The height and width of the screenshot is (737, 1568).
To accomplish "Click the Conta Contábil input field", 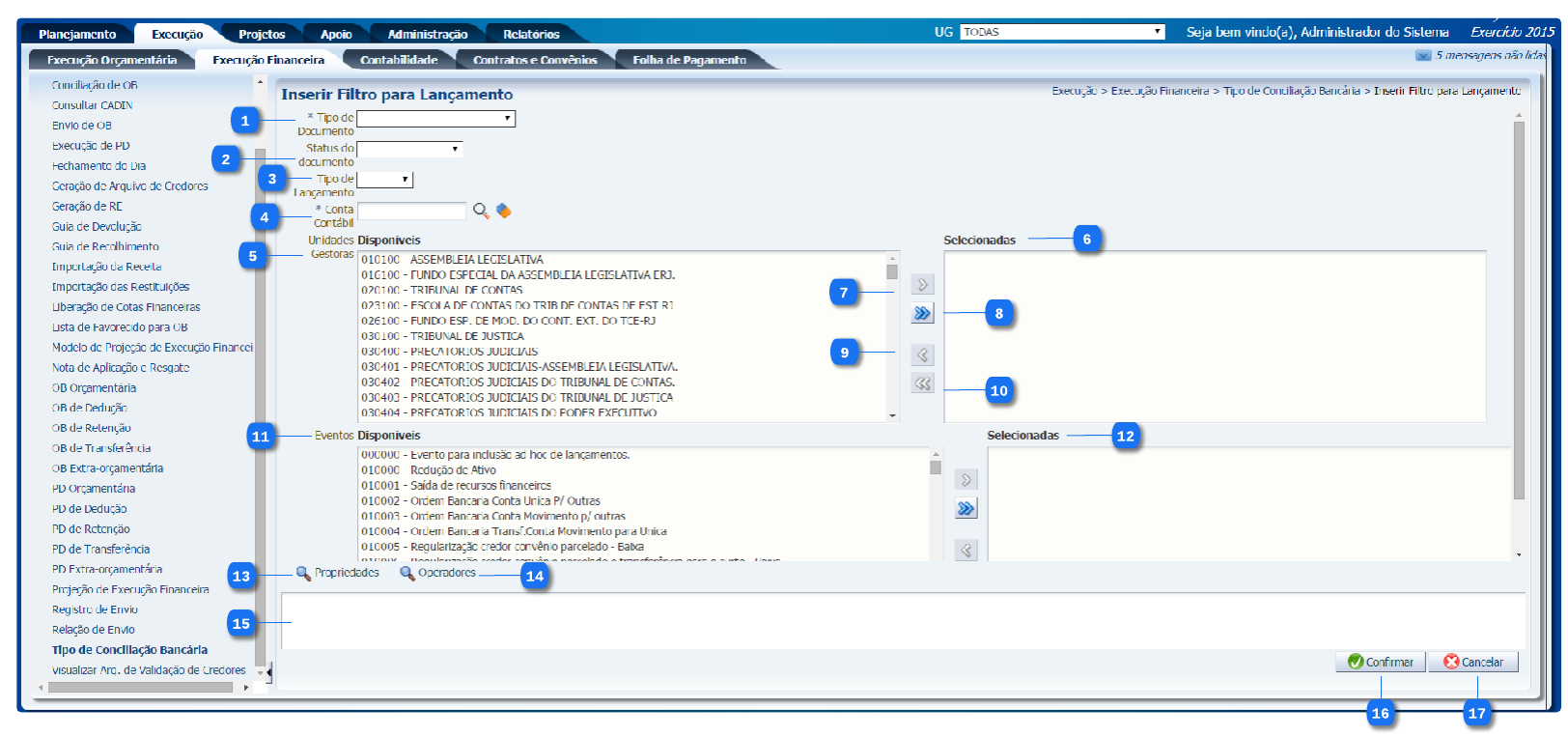I will click(x=412, y=211).
